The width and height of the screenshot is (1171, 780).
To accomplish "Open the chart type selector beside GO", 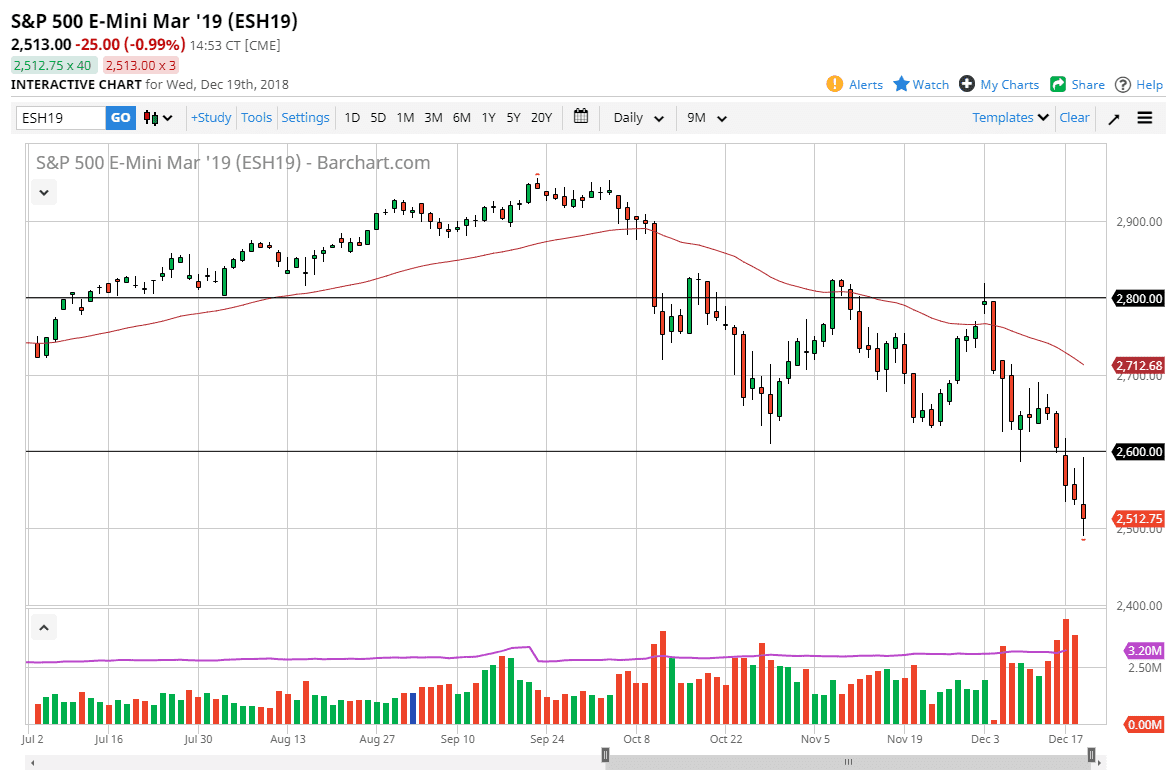I will click(157, 117).
